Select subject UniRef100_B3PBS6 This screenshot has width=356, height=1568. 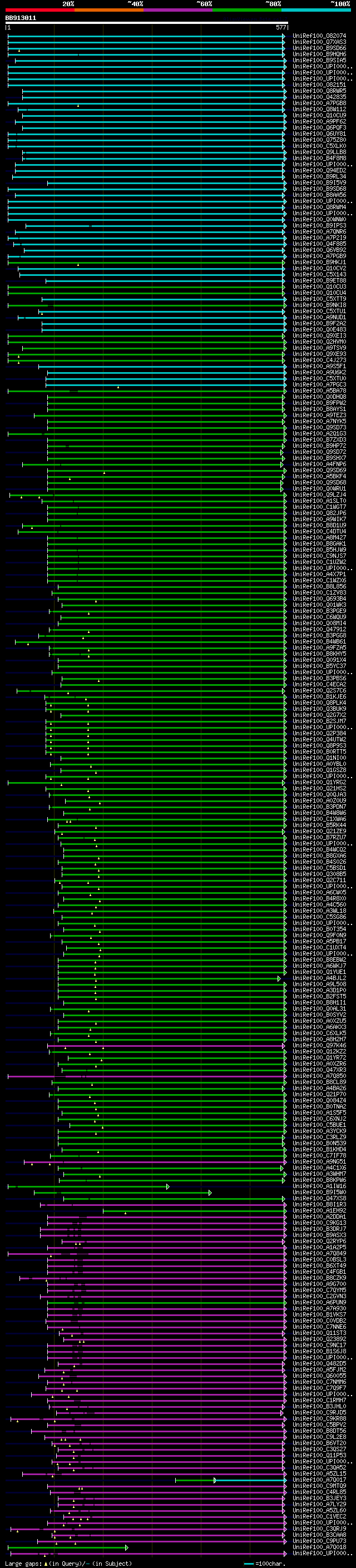click(x=319, y=678)
